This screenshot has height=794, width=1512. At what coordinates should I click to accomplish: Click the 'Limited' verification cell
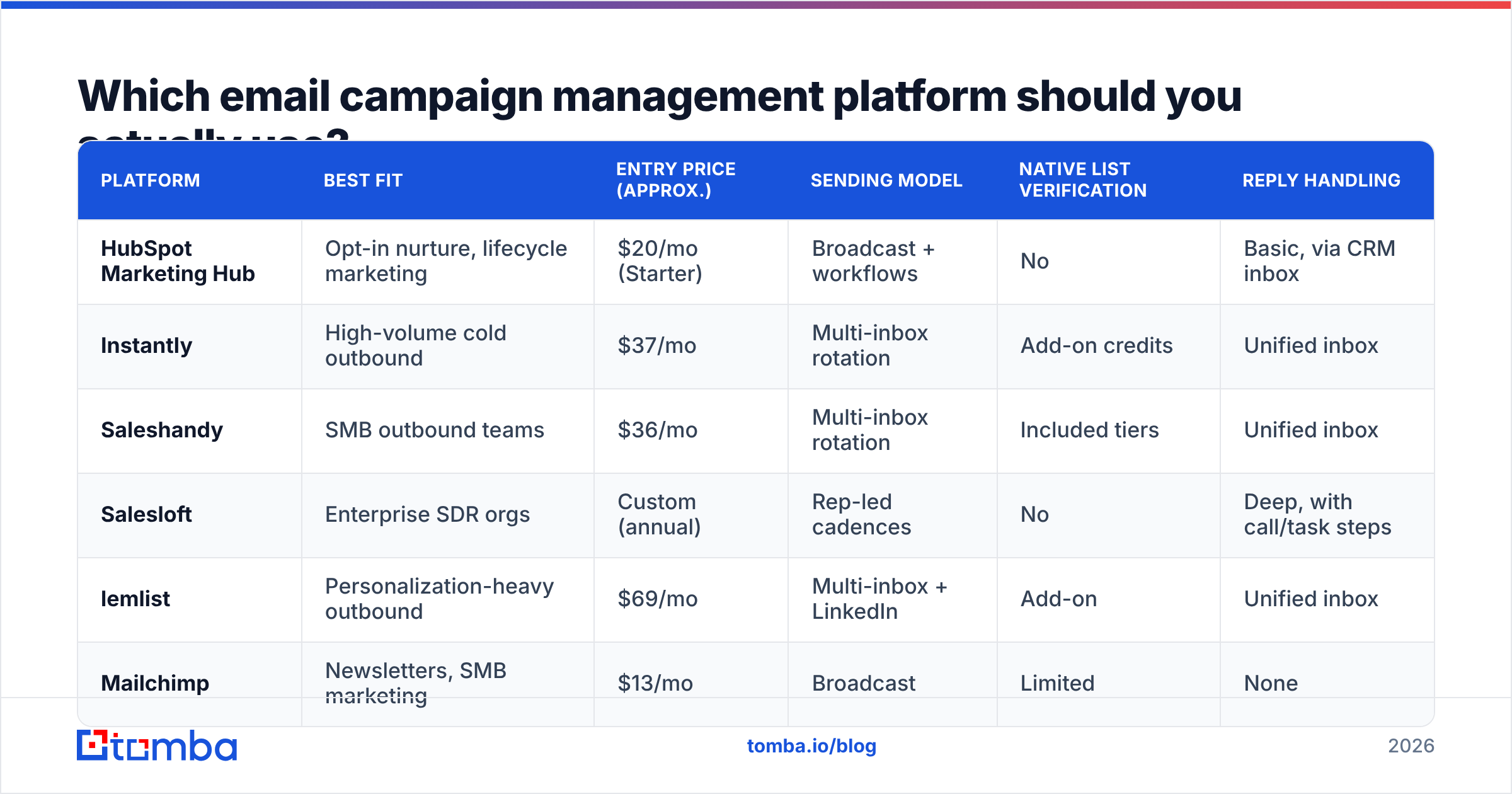[1109, 684]
